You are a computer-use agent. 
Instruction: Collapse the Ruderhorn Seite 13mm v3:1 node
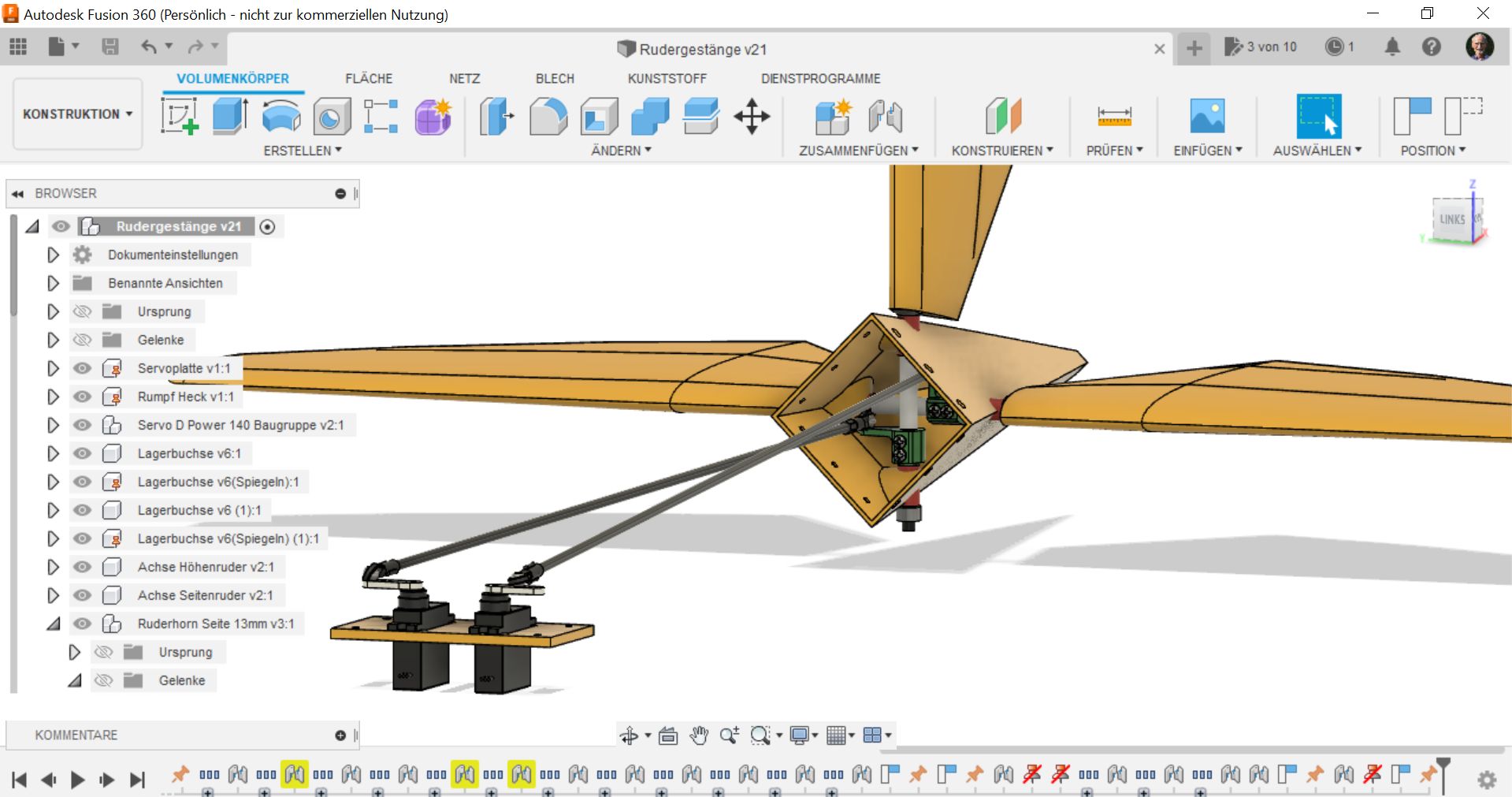tap(53, 624)
